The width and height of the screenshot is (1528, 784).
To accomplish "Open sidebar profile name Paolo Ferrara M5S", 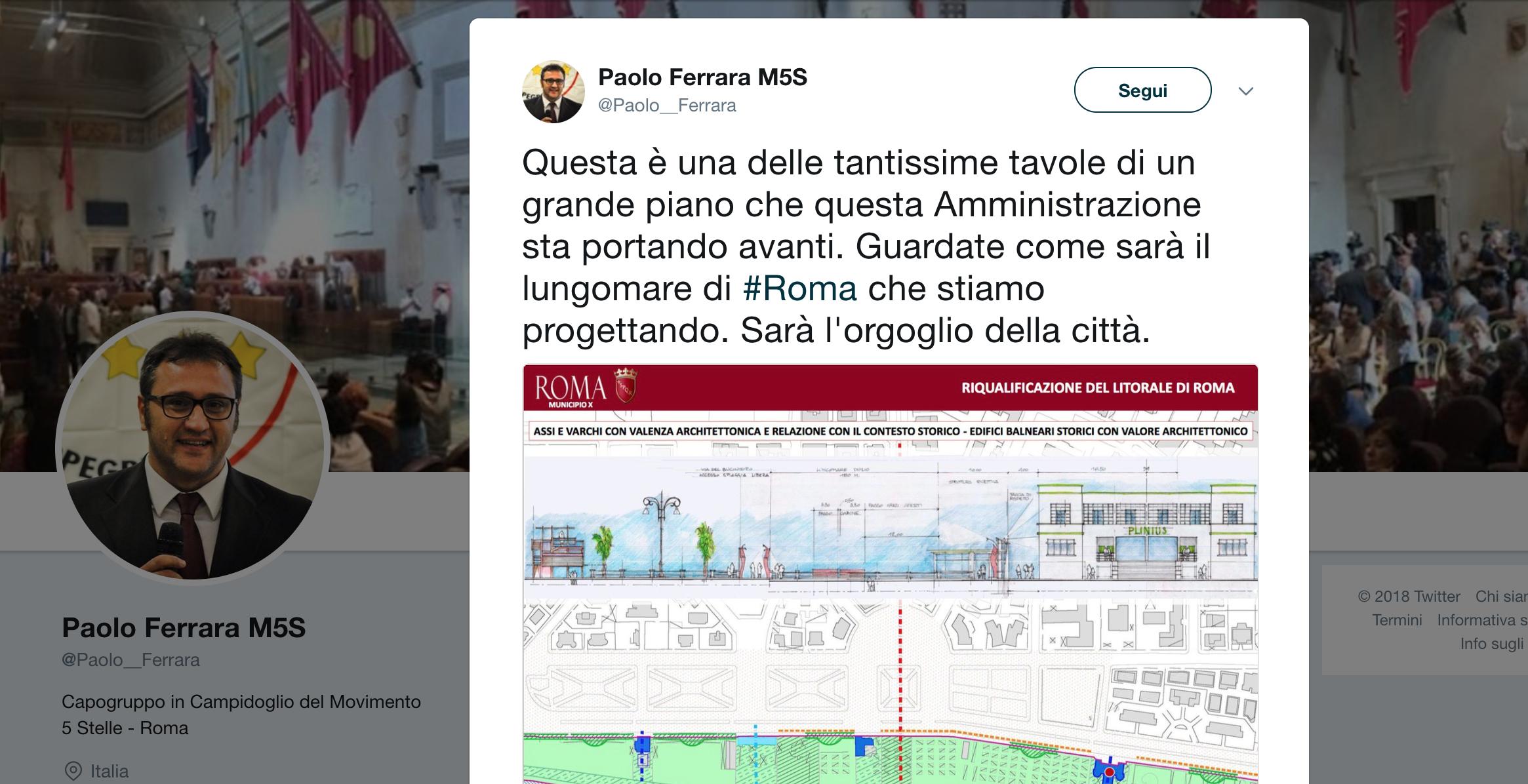I will coord(184,628).
